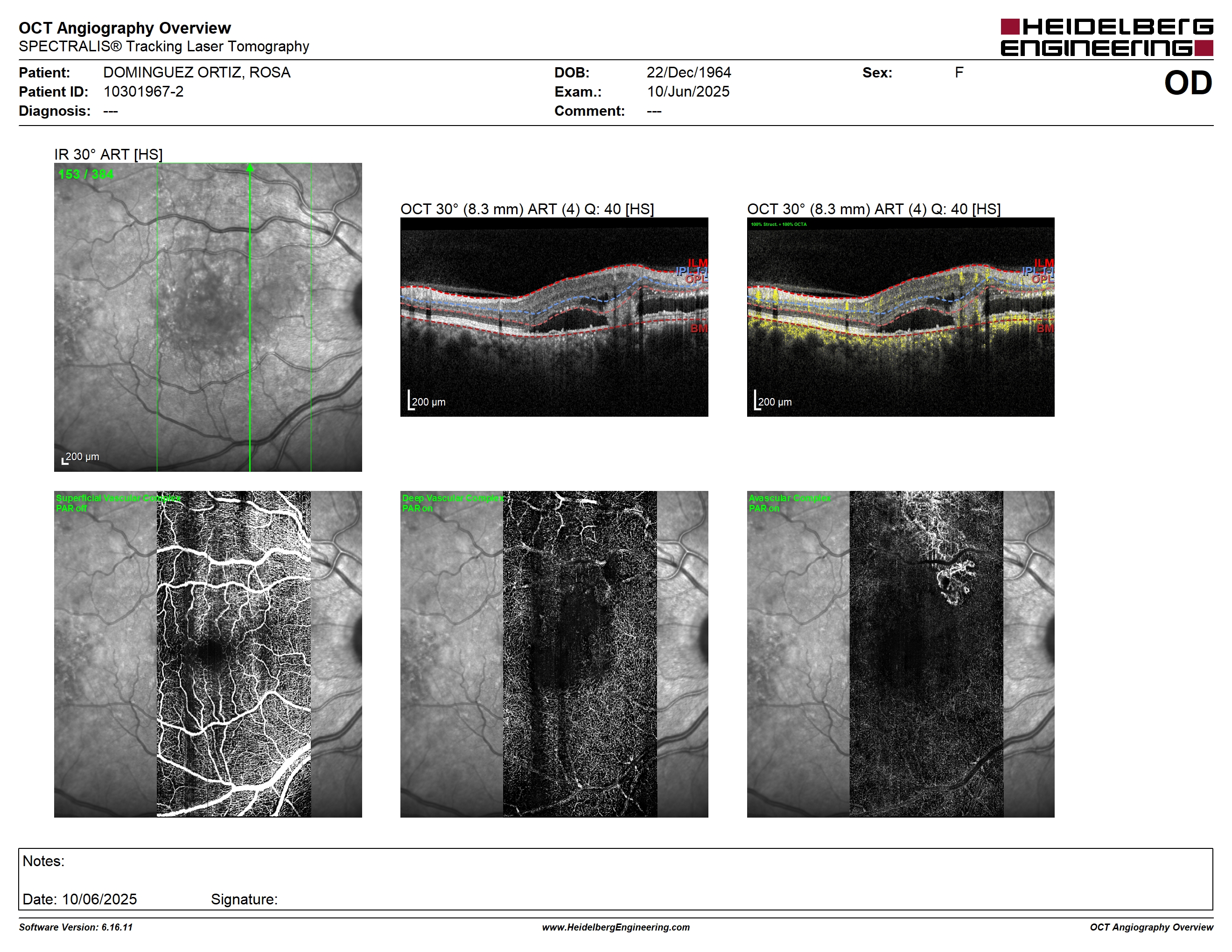Click the Sex value 'F'
The height and width of the screenshot is (952, 1232).
(x=959, y=73)
